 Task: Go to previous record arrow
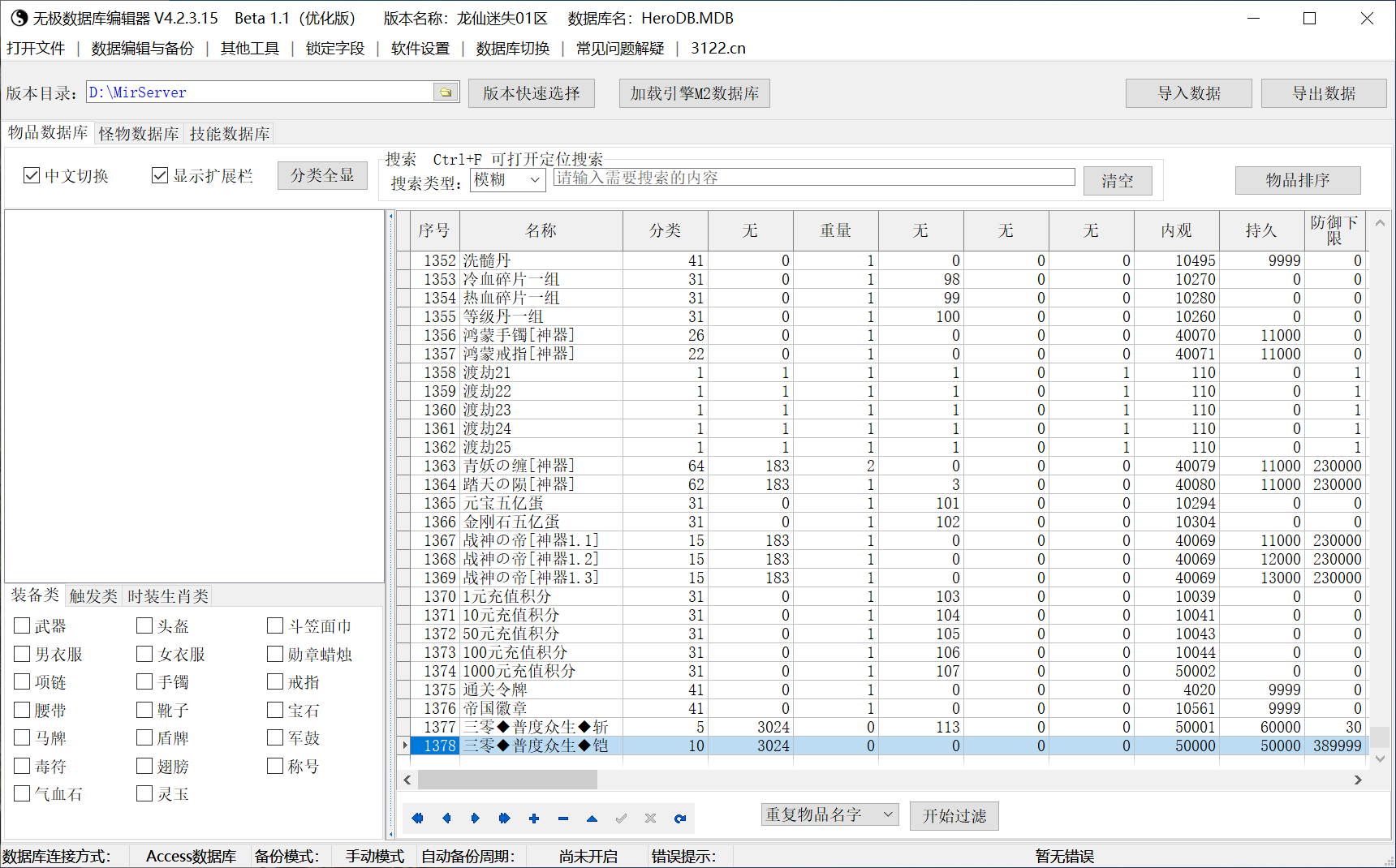point(446,819)
